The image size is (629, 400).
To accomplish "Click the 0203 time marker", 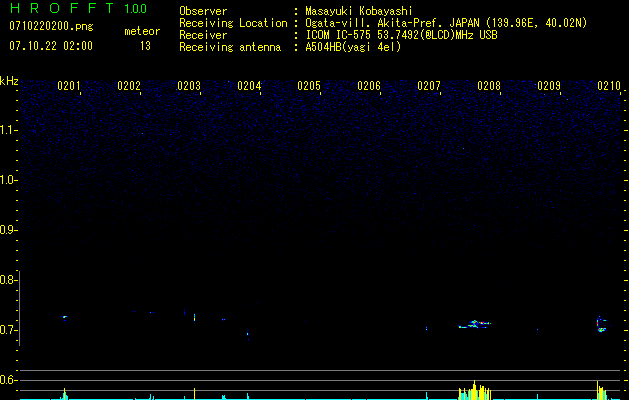I will pyautogui.click(x=189, y=86).
